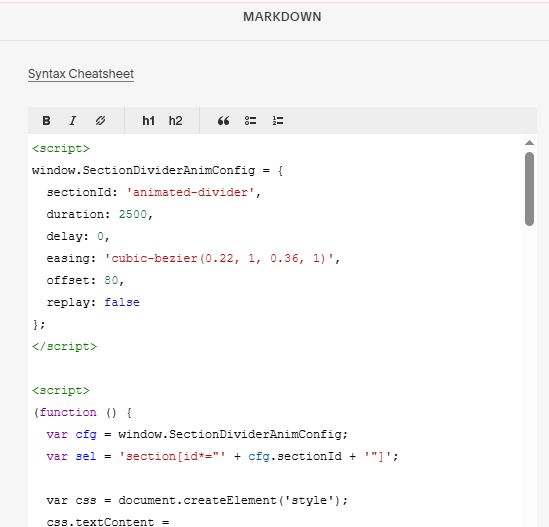Create a bulleted list
The image size is (549, 527).
(250, 121)
